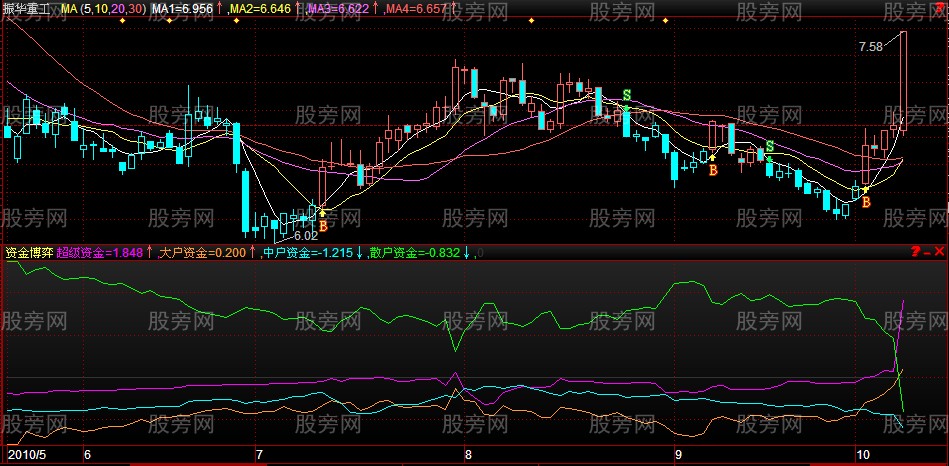Click the rightmost B buy signal marker
The width and height of the screenshot is (949, 466).
866,202
